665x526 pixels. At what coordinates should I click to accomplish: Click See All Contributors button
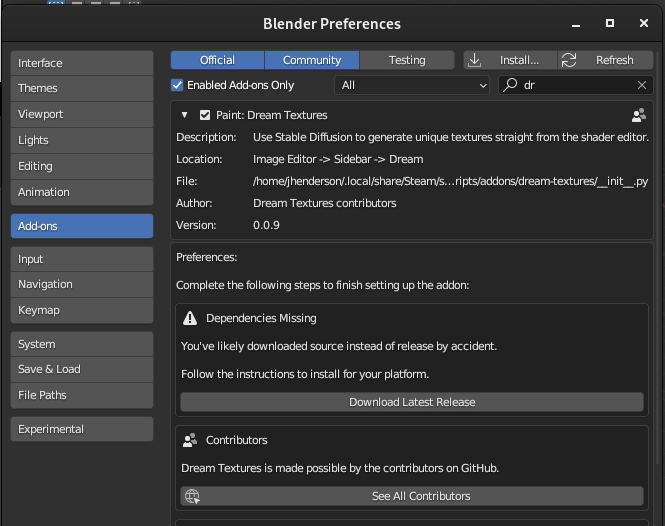(412, 496)
